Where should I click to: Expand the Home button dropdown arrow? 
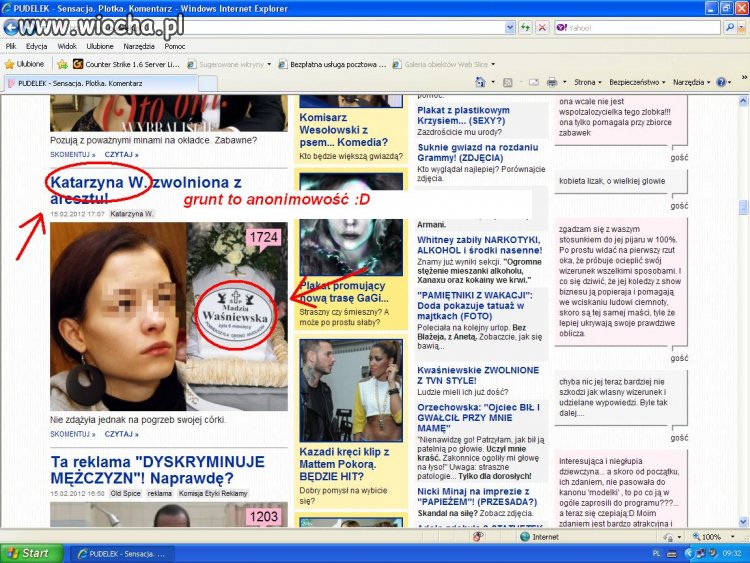[493, 82]
